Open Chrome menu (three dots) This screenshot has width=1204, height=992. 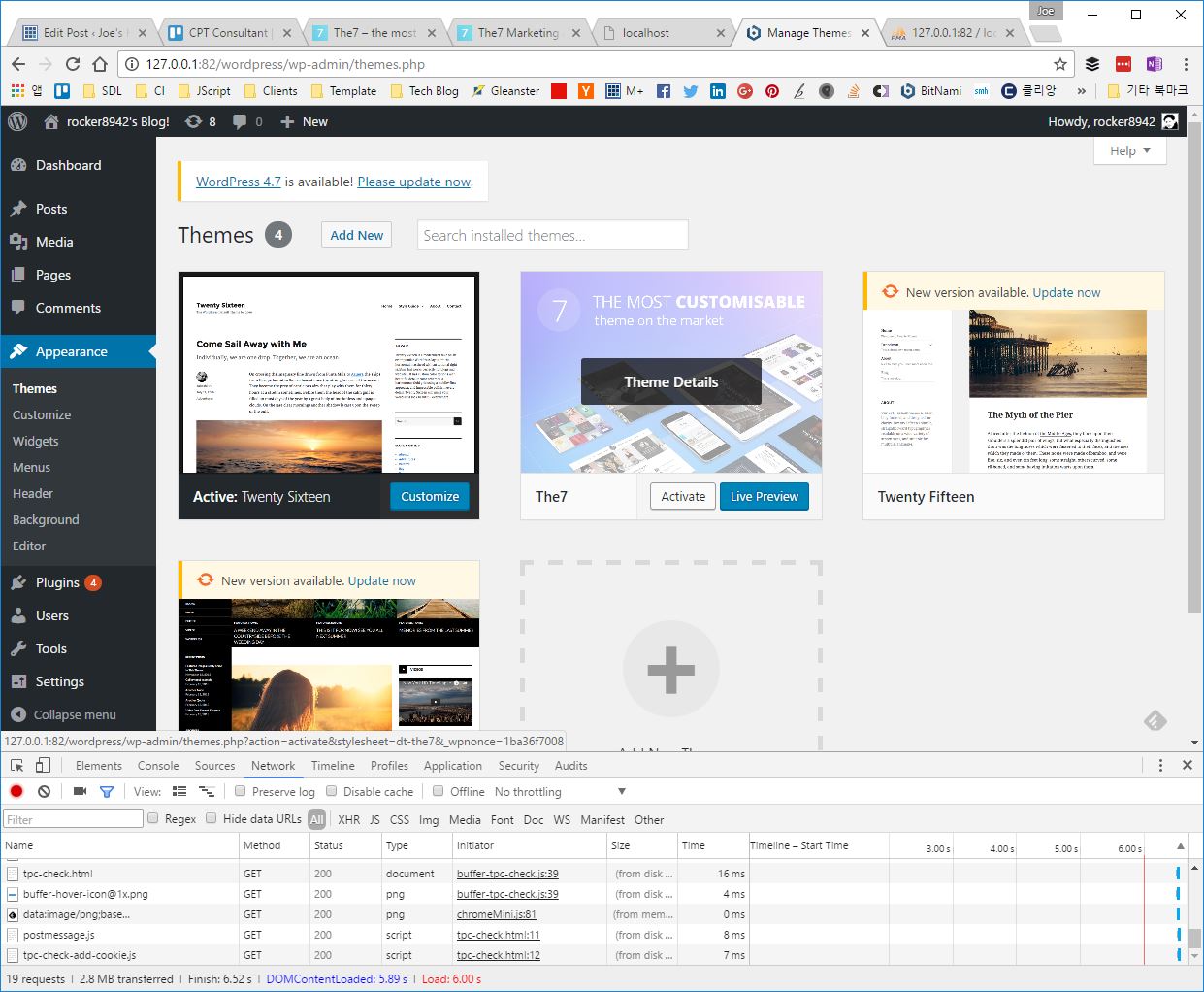click(x=1186, y=64)
